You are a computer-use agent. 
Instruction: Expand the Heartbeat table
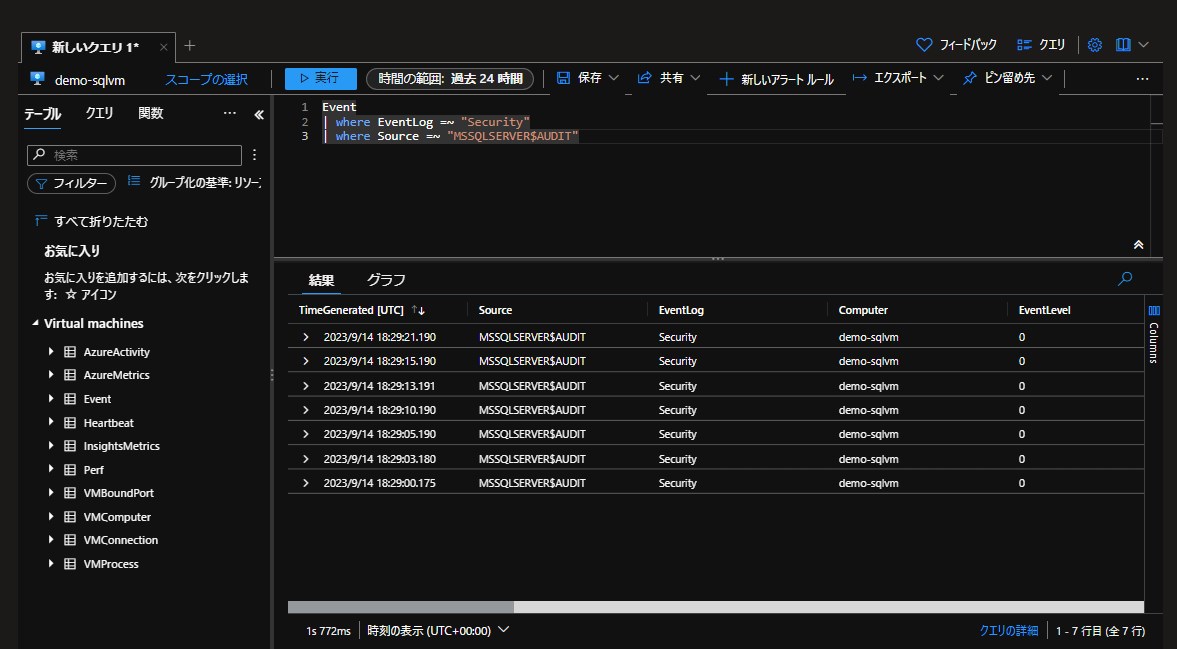tap(51, 422)
